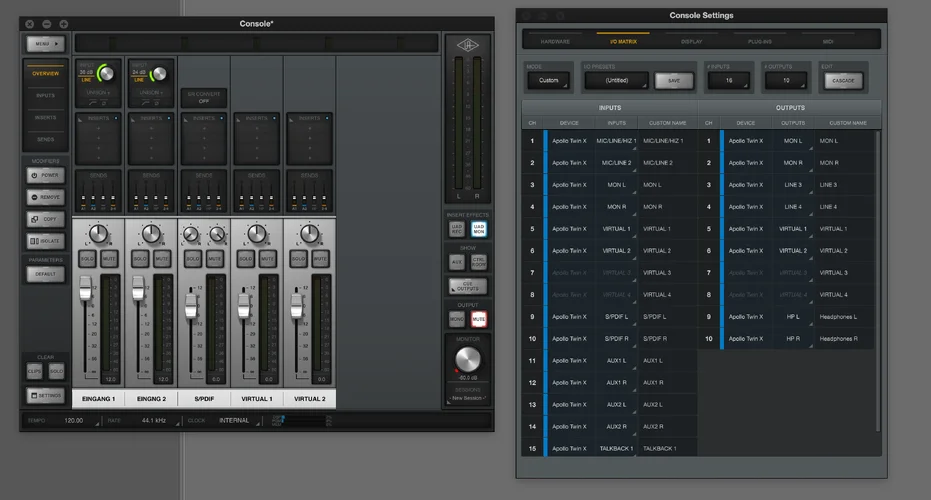Toggle the monitor output MONO button
This screenshot has height=500, width=931.
456,319
